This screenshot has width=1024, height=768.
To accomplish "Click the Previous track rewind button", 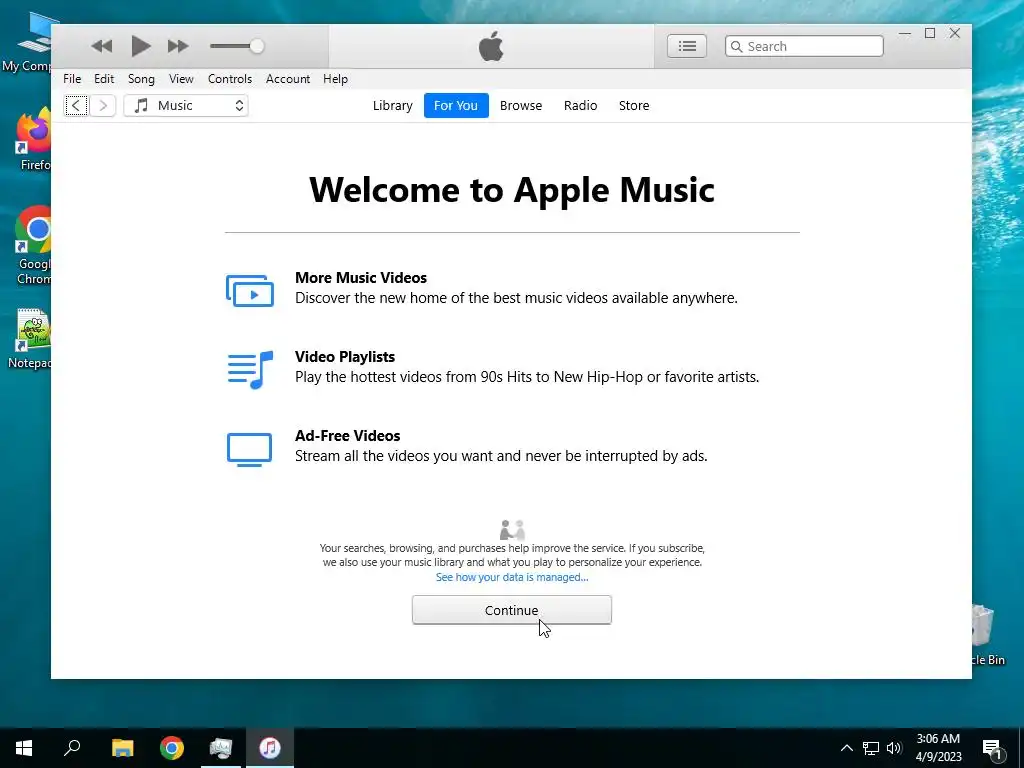I will (102, 46).
